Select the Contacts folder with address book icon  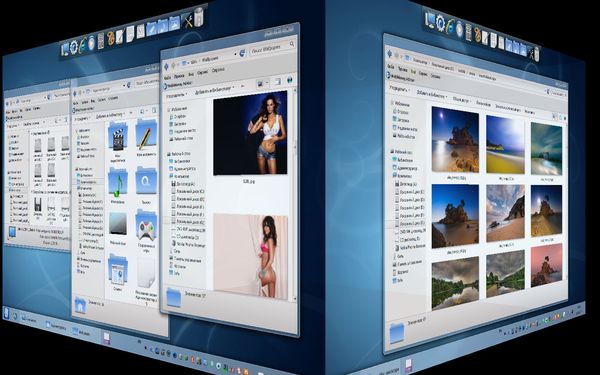pos(118,270)
